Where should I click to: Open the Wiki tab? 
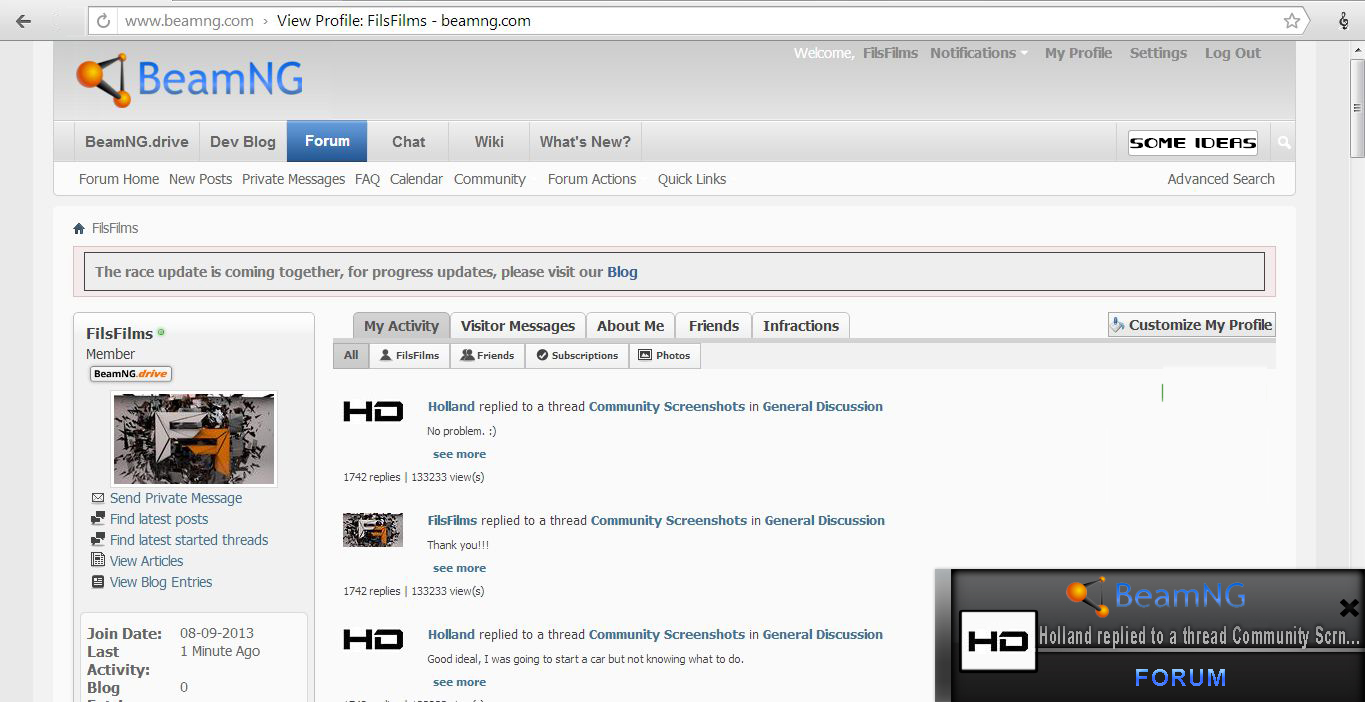click(489, 142)
